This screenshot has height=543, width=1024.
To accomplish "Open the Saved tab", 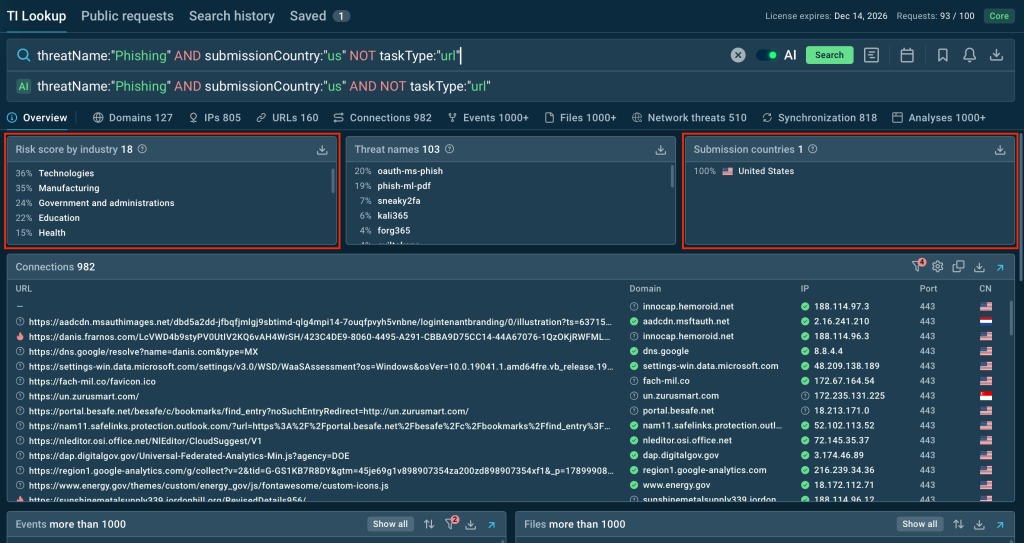I will pos(319,16).
